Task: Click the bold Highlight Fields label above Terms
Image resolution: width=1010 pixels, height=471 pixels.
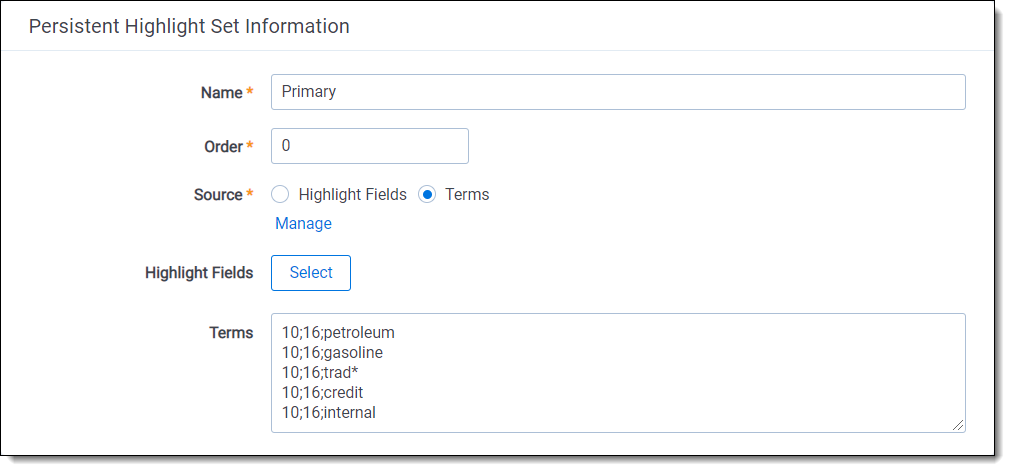Action: 199,273
